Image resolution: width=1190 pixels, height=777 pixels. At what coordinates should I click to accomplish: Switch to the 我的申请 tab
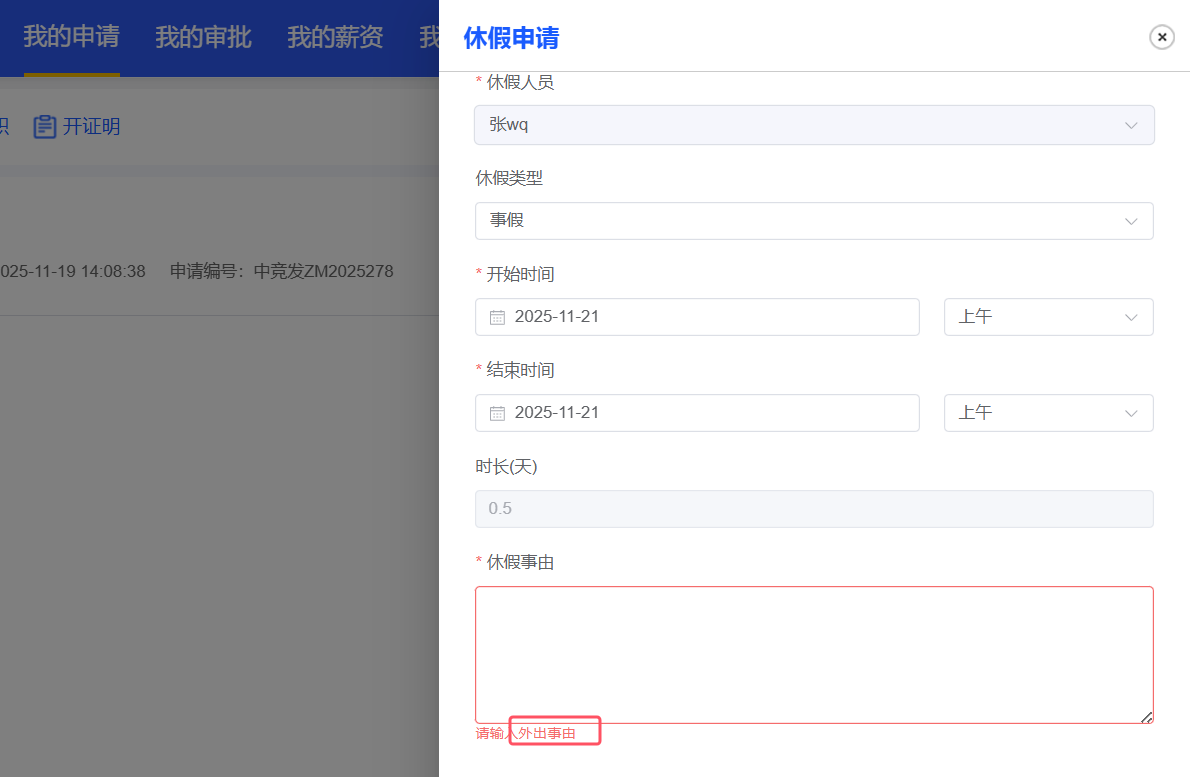tap(71, 36)
